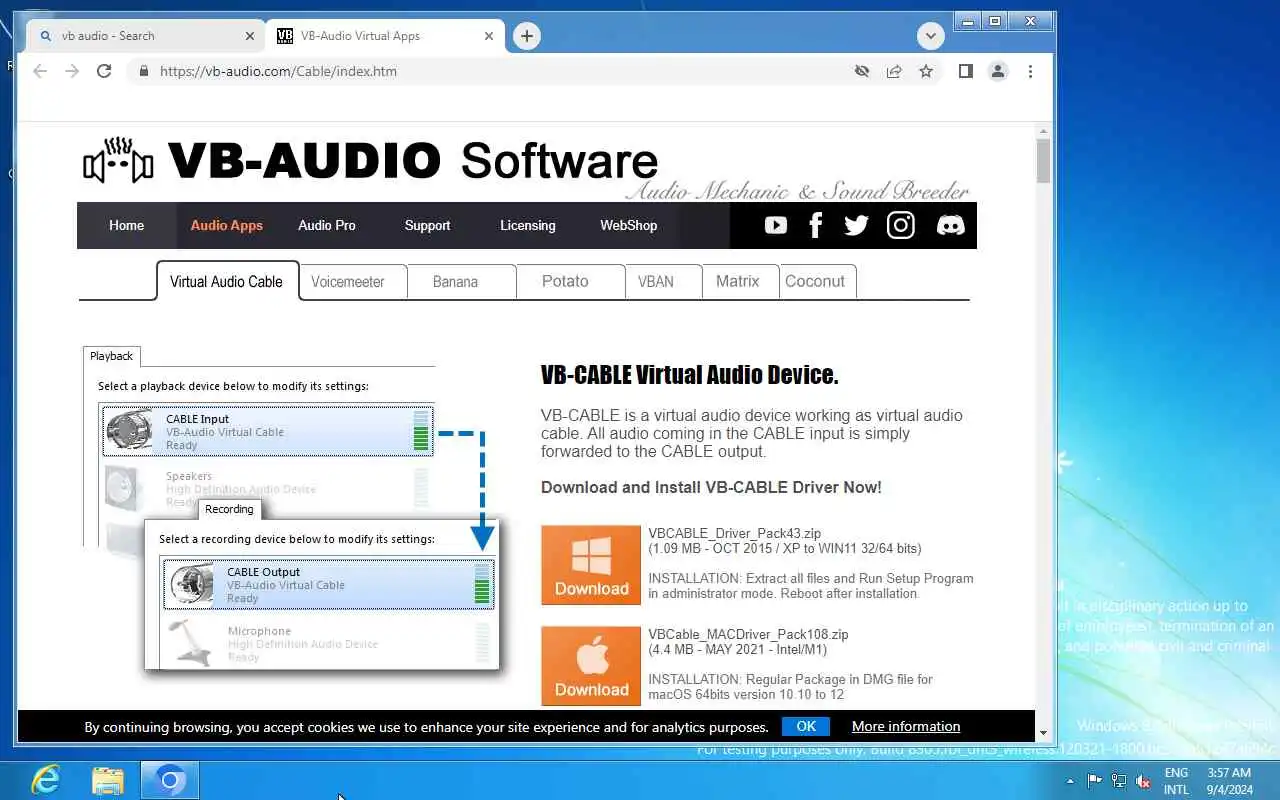The width and height of the screenshot is (1280, 800).
Task: Show hidden system tray icons
Action: [1071, 782]
